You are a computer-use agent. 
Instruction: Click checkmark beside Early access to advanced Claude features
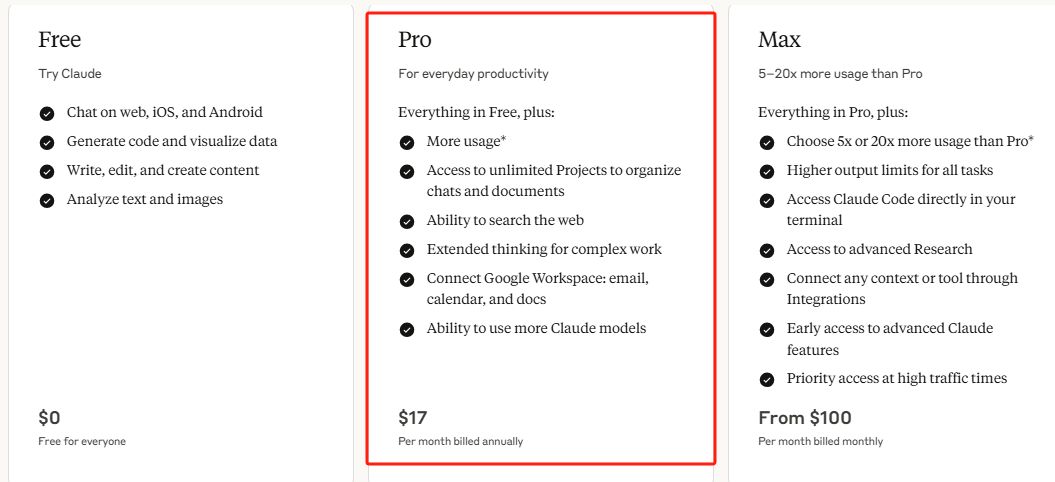click(x=766, y=330)
